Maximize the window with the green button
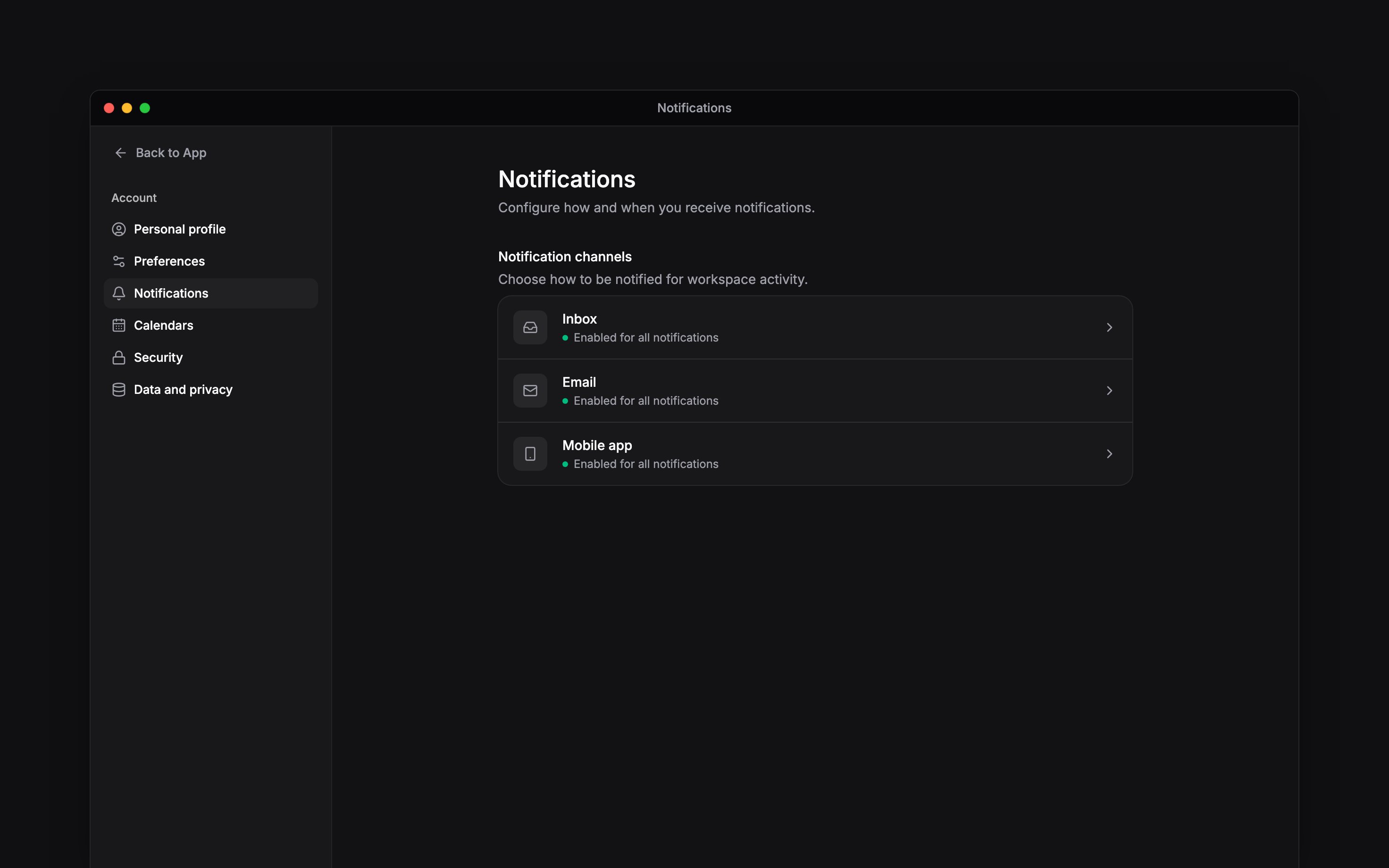Viewport: 1389px width, 868px height. (x=145, y=108)
